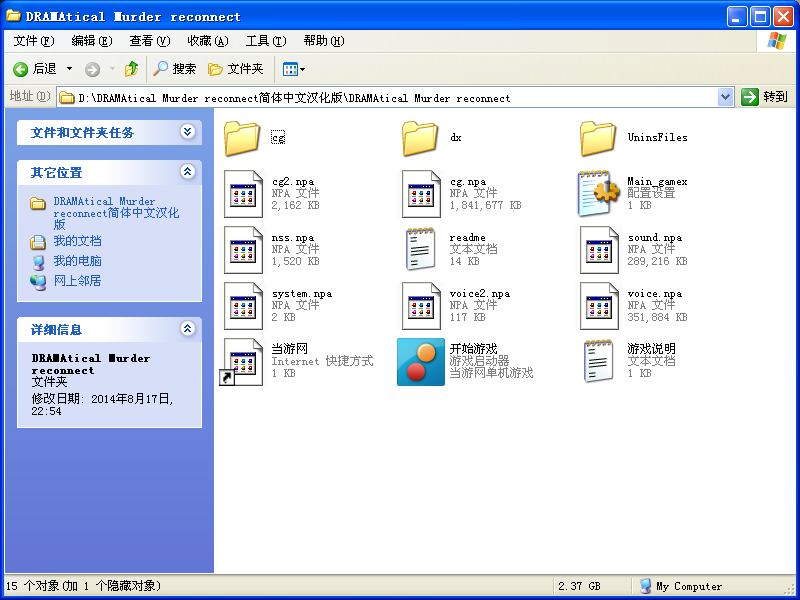The width and height of the screenshot is (800, 600).
Task: Click the '开始游戏' launcher name label
Action: [473, 349]
